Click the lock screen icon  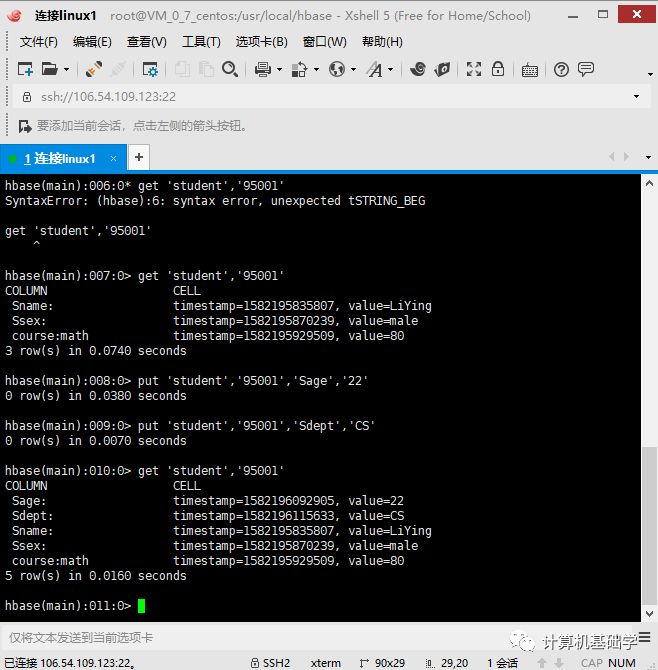[498, 69]
